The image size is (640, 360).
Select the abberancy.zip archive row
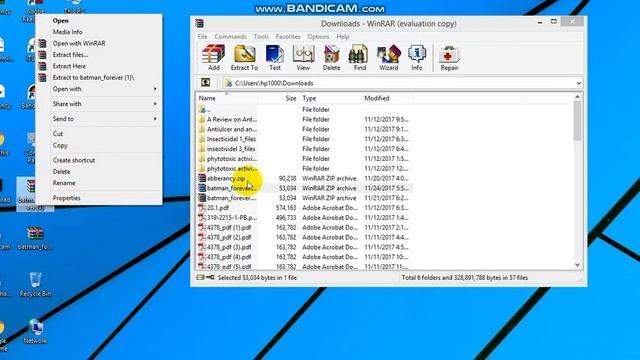[x=304, y=178]
